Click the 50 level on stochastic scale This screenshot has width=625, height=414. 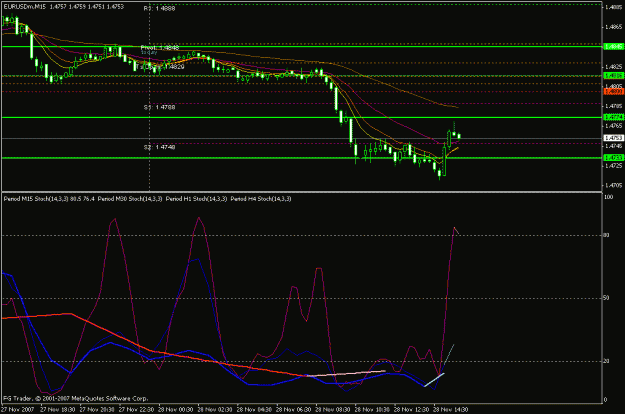coord(607,298)
